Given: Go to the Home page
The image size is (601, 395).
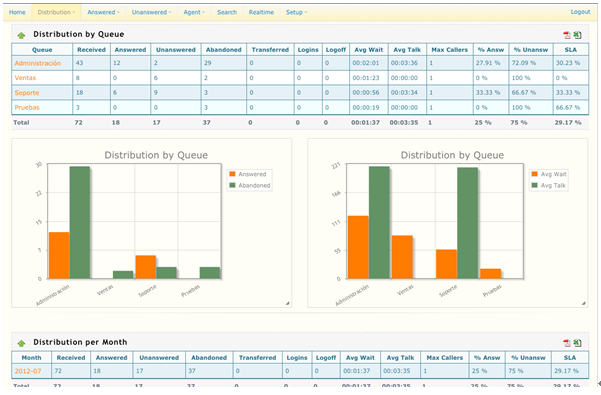Looking at the screenshot, I should pyautogui.click(x=17, y=12).
